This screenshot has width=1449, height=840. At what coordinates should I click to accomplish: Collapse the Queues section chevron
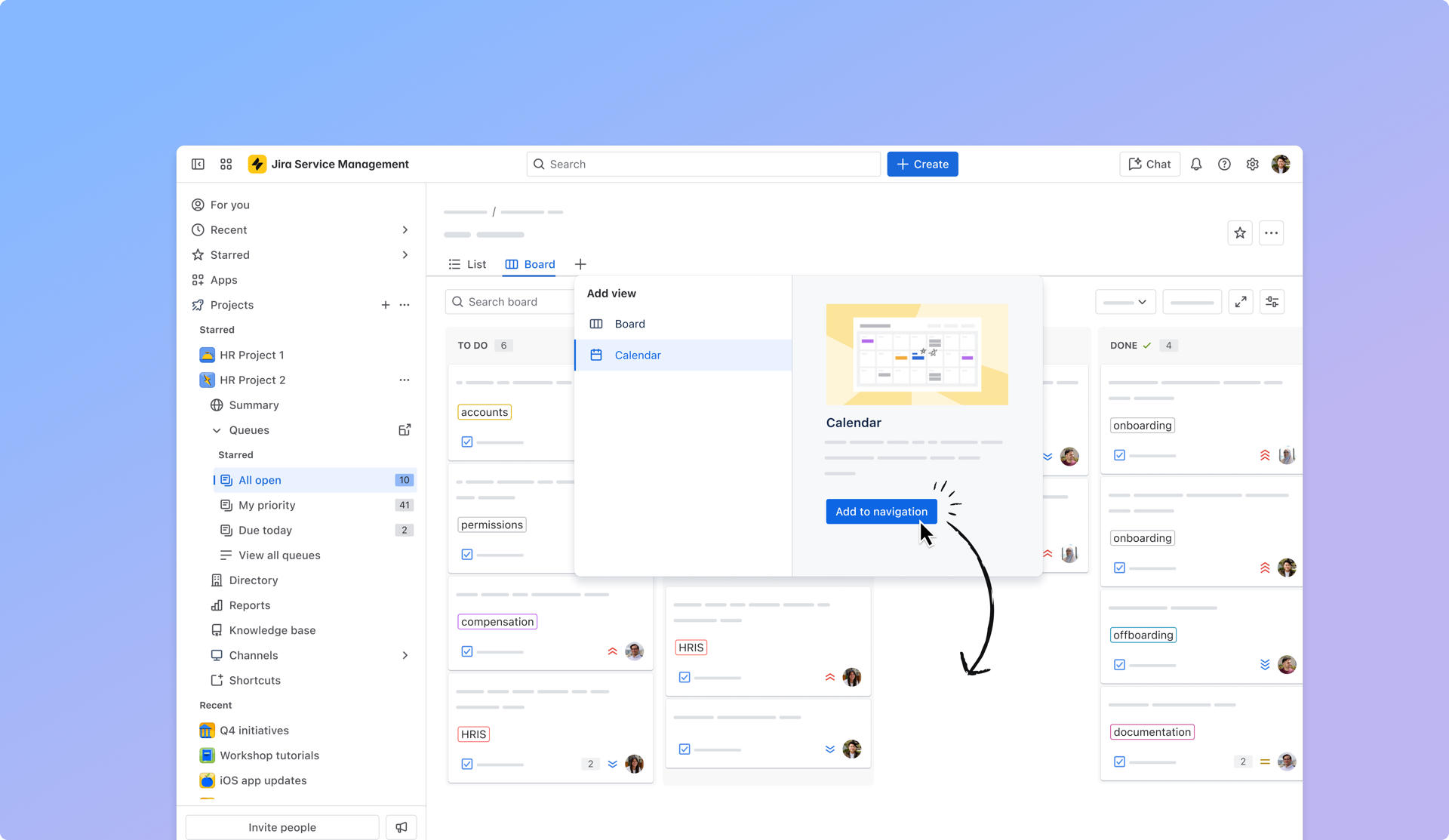(x=217, y=429)
